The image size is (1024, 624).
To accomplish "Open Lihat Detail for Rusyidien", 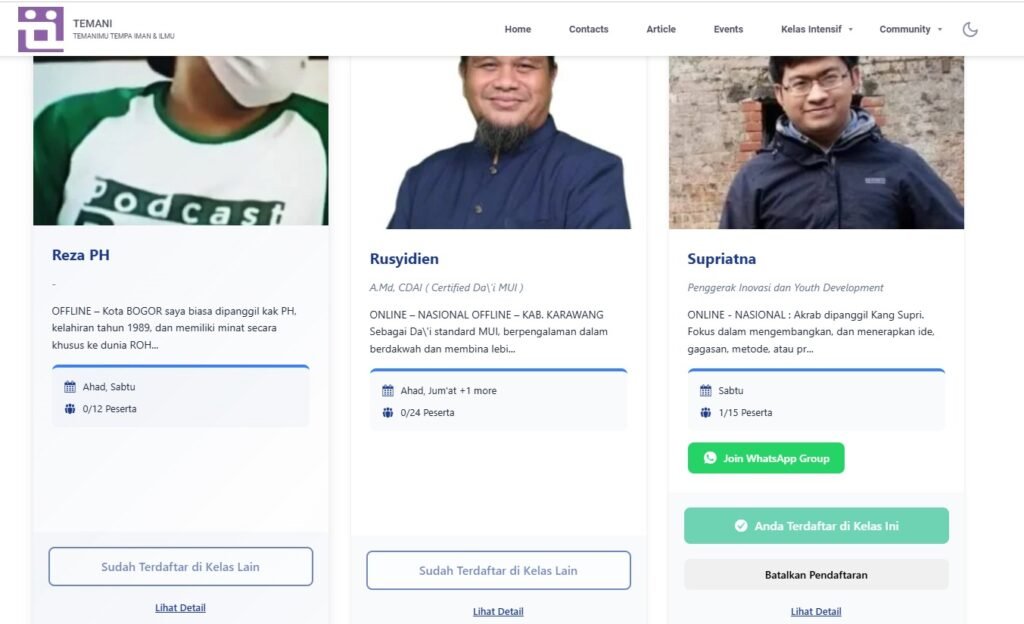I will [498, 612].
